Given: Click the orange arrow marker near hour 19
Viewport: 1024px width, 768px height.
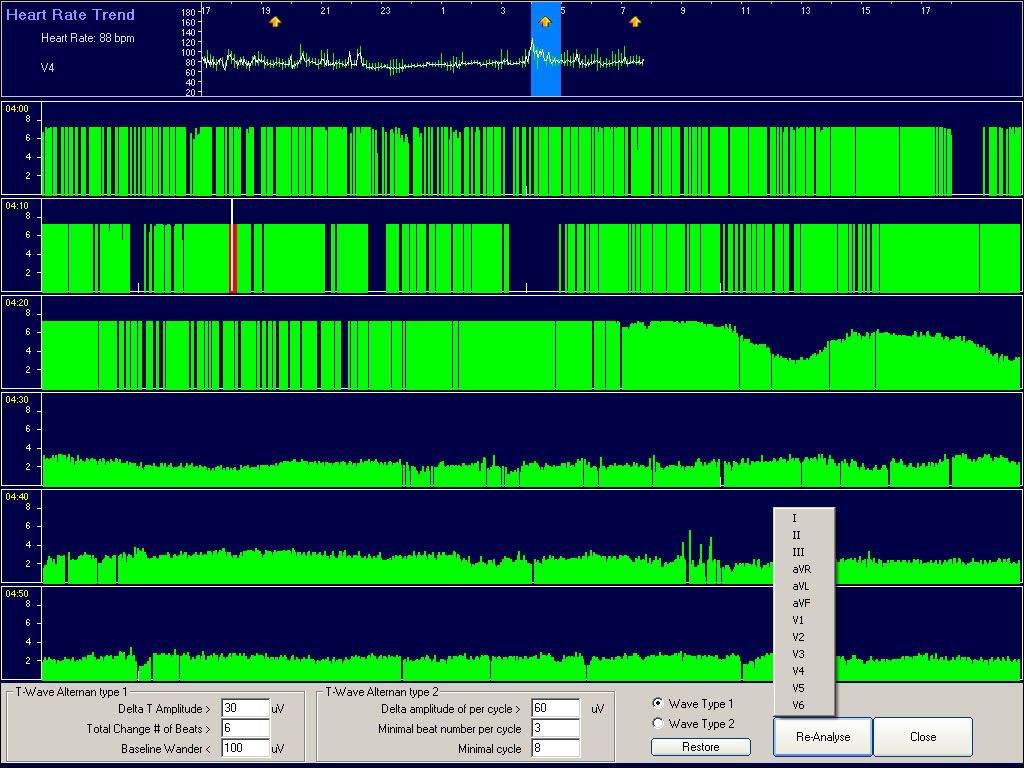Looking at the screenshot, I should [275, 22].
